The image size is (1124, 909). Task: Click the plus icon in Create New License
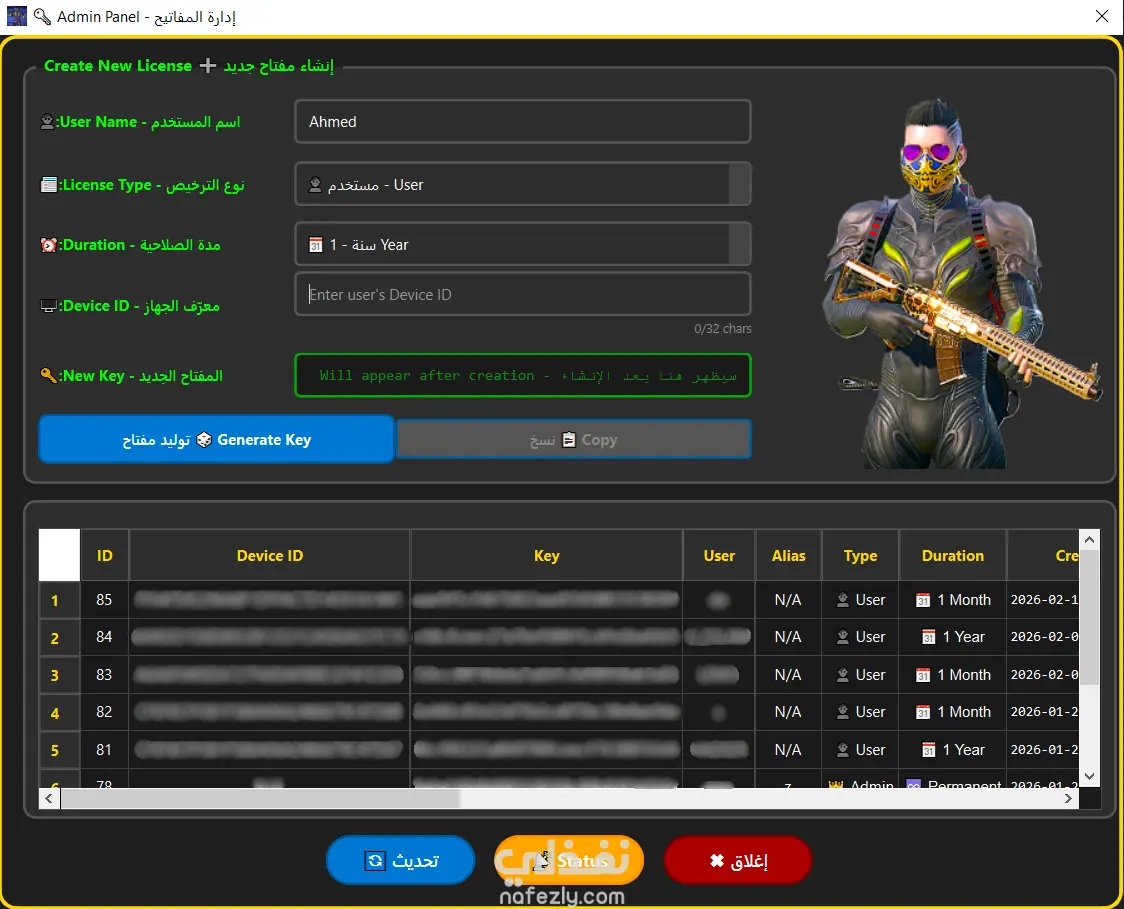(208, 66)
